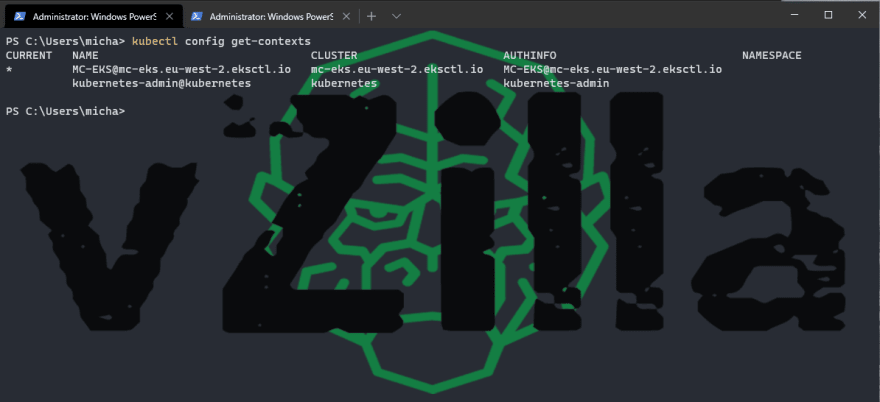Expand the new-tab profile dropdown chevron
Viewport: 880px width, 402px height.
(396, 16)
